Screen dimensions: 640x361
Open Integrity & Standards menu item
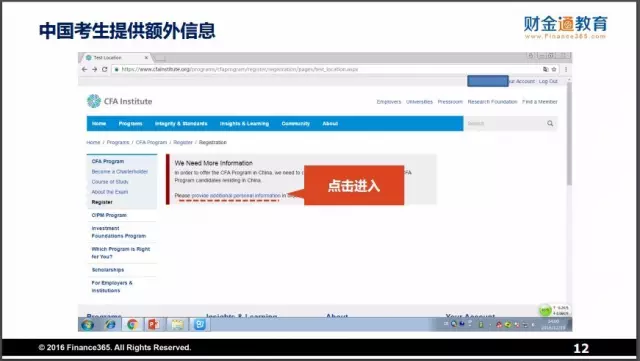pos(181,123)
